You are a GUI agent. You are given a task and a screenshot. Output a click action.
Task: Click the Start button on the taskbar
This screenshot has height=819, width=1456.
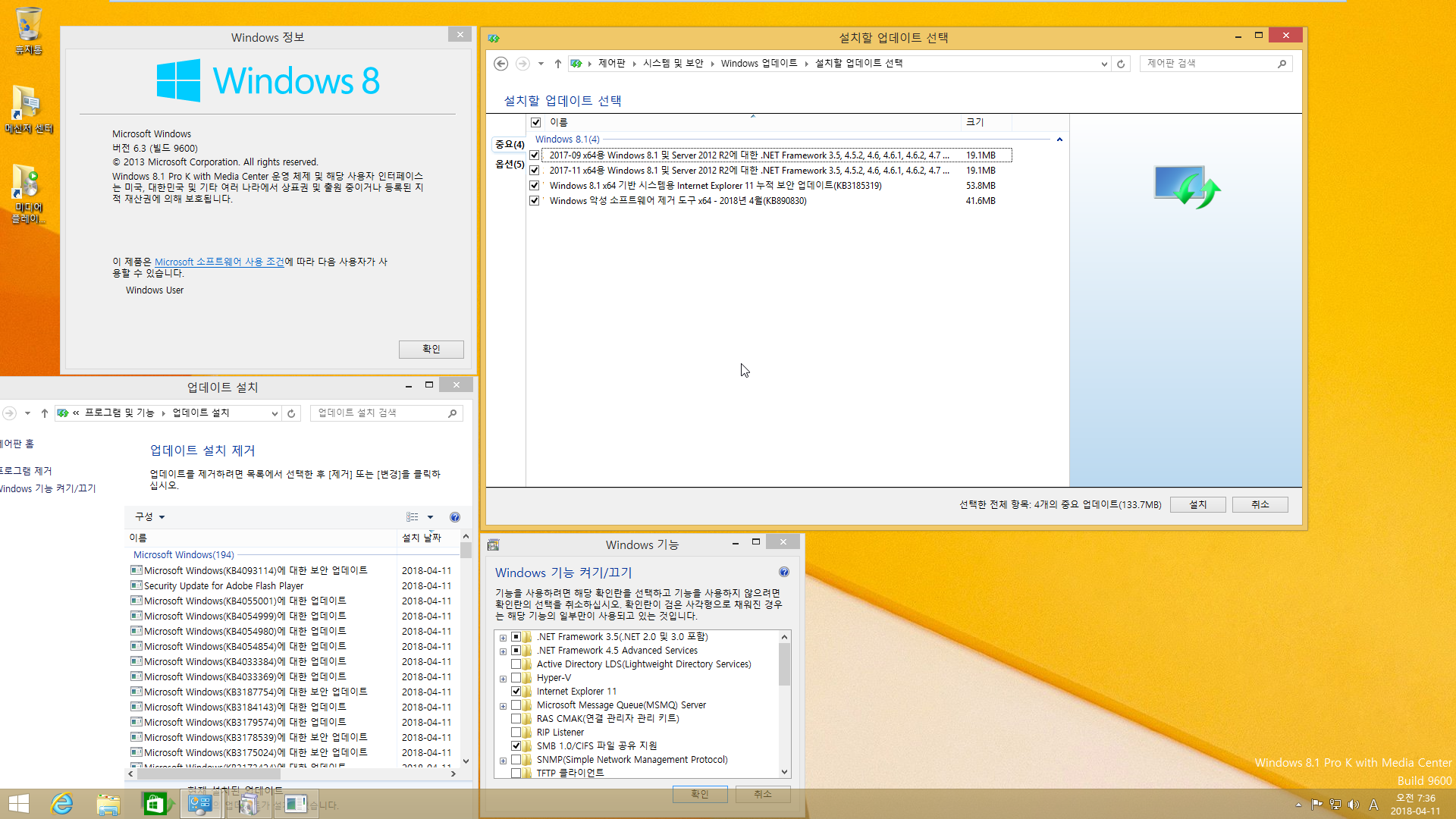coord(19,804)
